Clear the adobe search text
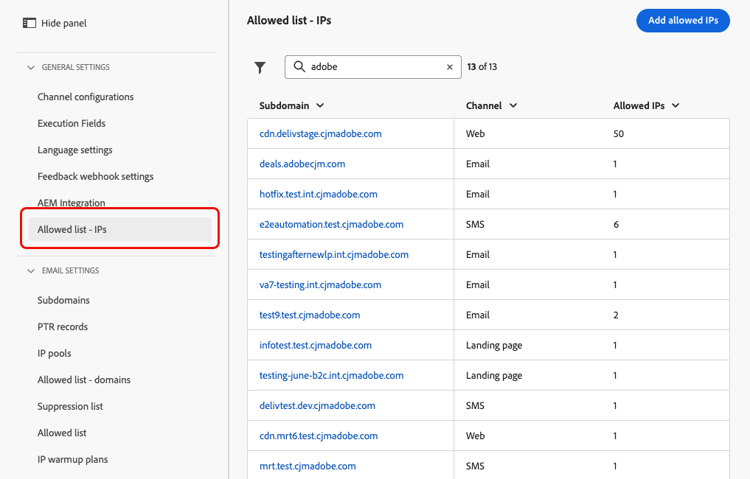Screen dimensions: 750x479 450,67
